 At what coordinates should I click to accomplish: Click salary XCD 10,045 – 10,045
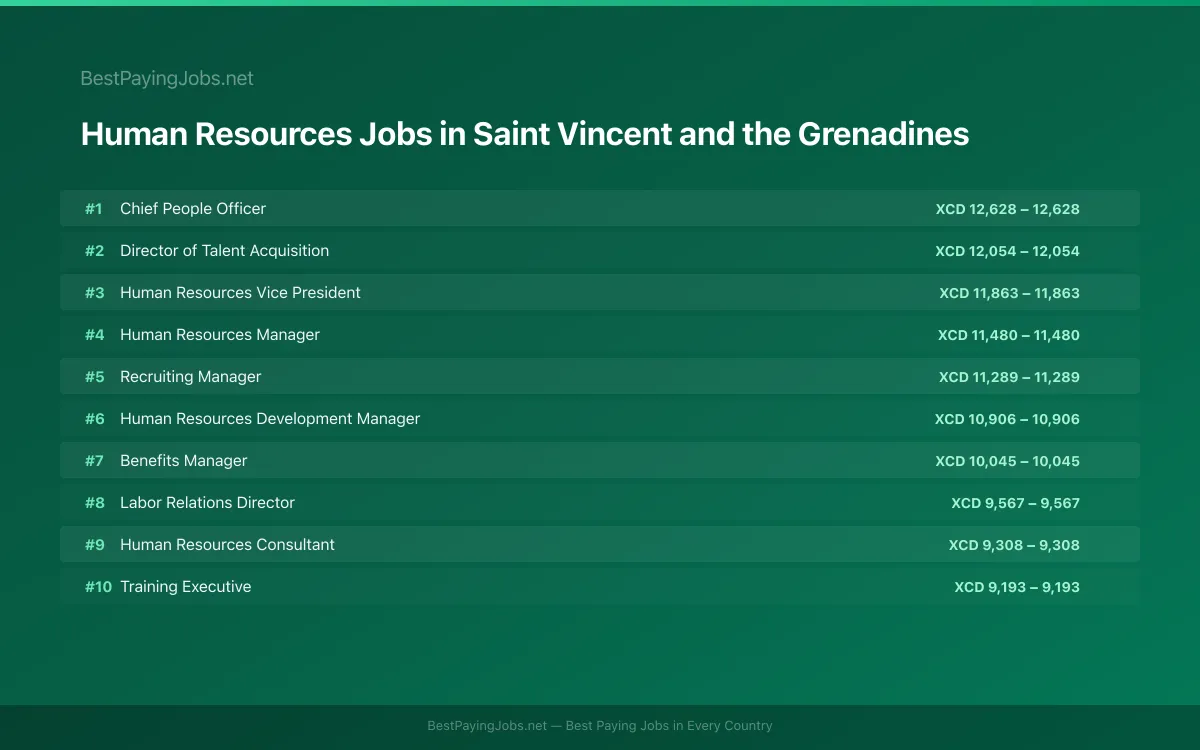click(x=1008, y=461)
